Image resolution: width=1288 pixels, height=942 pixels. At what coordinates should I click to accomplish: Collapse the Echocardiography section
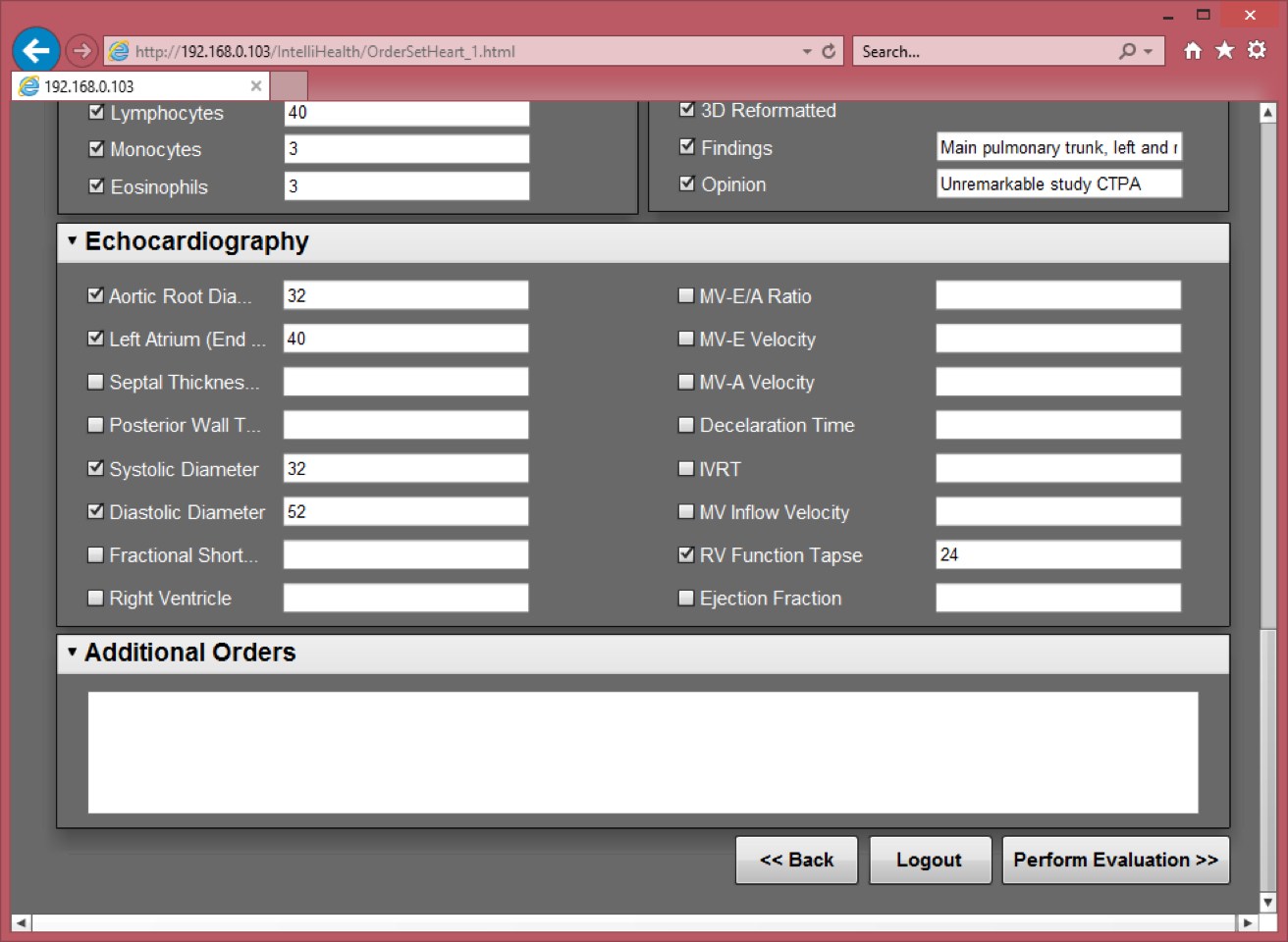pyautogui.click(x=72, y=241)
